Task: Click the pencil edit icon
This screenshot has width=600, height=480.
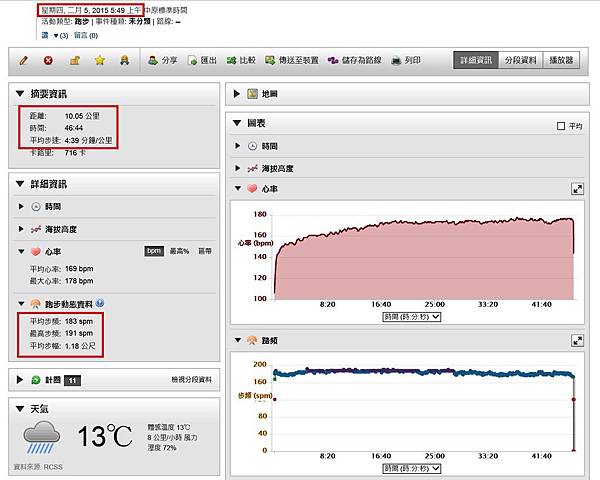Action: click(24, 60)
